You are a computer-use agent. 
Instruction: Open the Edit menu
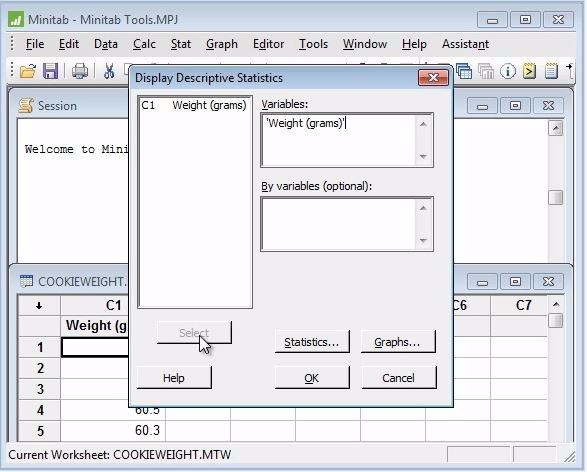click(69, 44)
